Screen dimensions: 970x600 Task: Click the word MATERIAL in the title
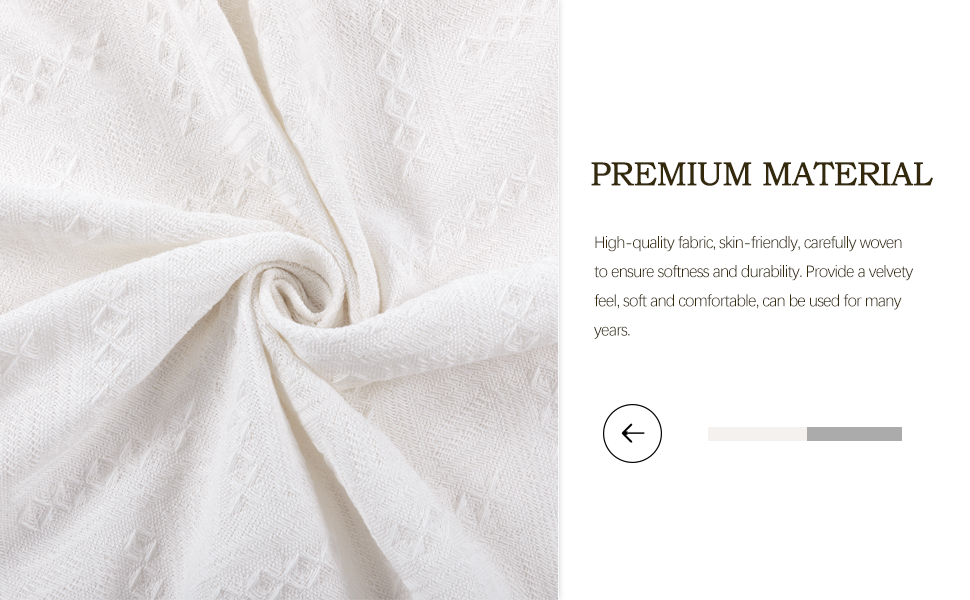coord(848,174)
